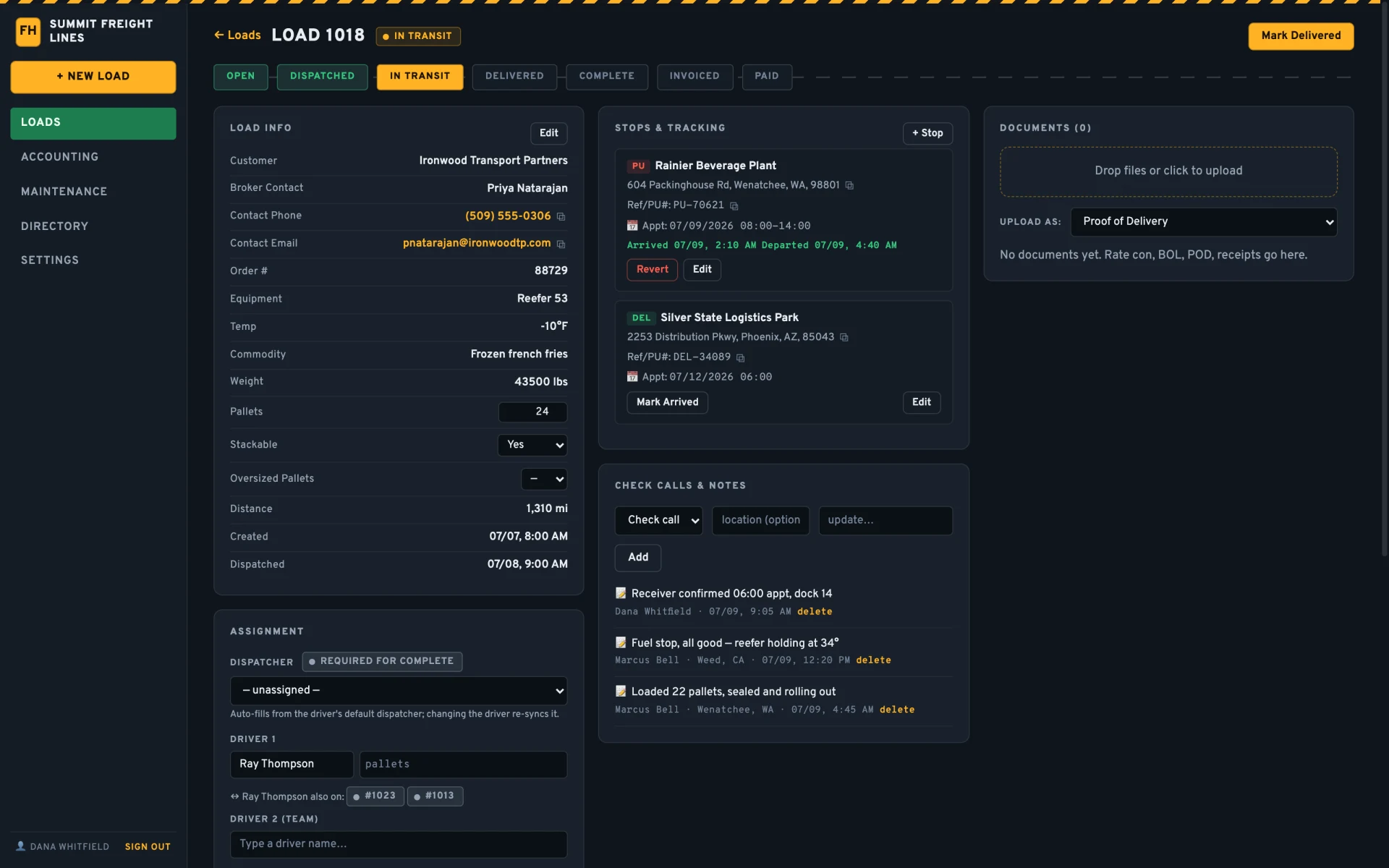Click the page vertical scrollbar

pos(1384,282)
